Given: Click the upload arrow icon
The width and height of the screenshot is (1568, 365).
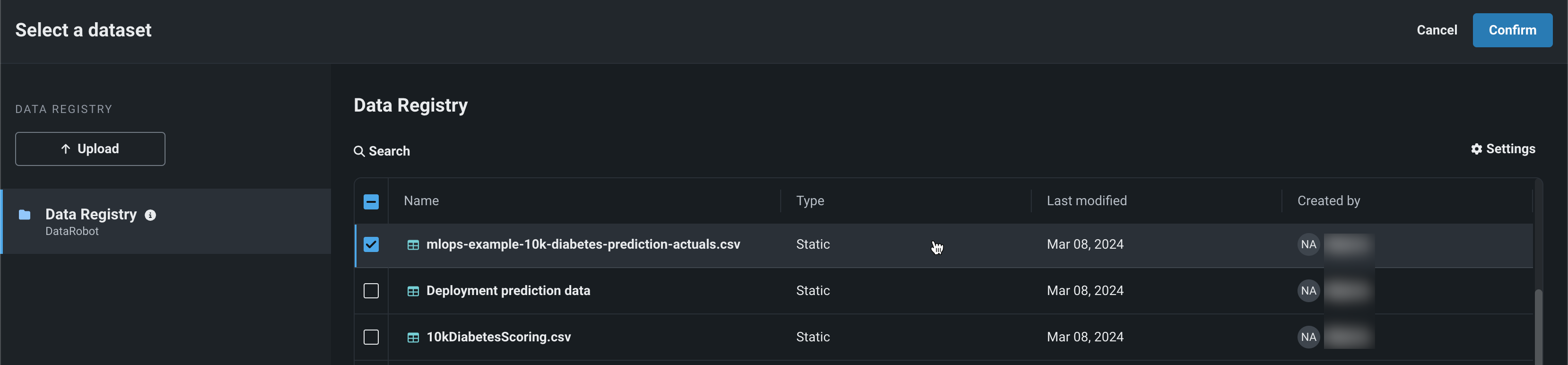Looking at the screenshot, I should pos(66,149).
